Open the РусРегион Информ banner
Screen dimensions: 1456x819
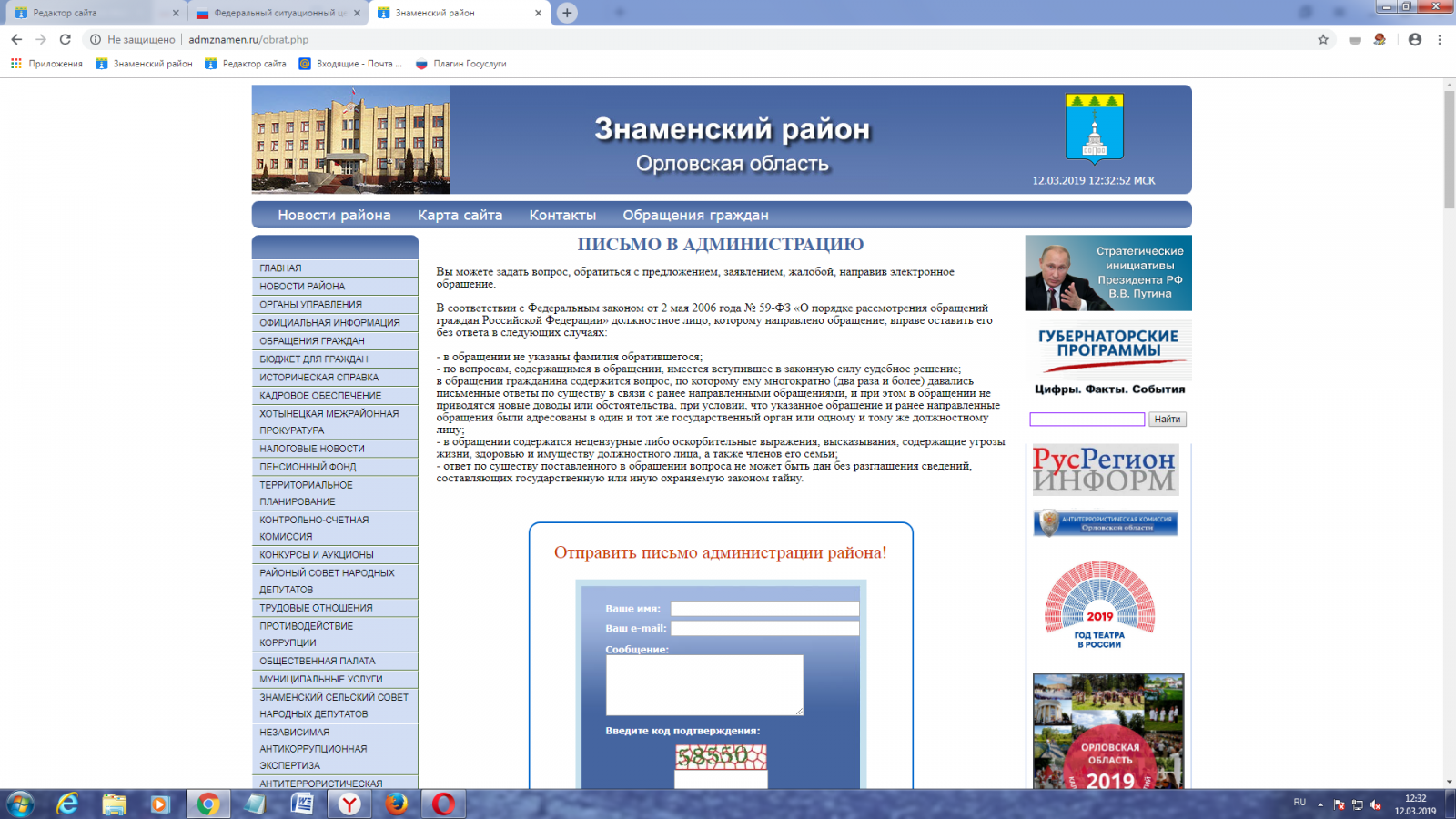point(1105,470)
